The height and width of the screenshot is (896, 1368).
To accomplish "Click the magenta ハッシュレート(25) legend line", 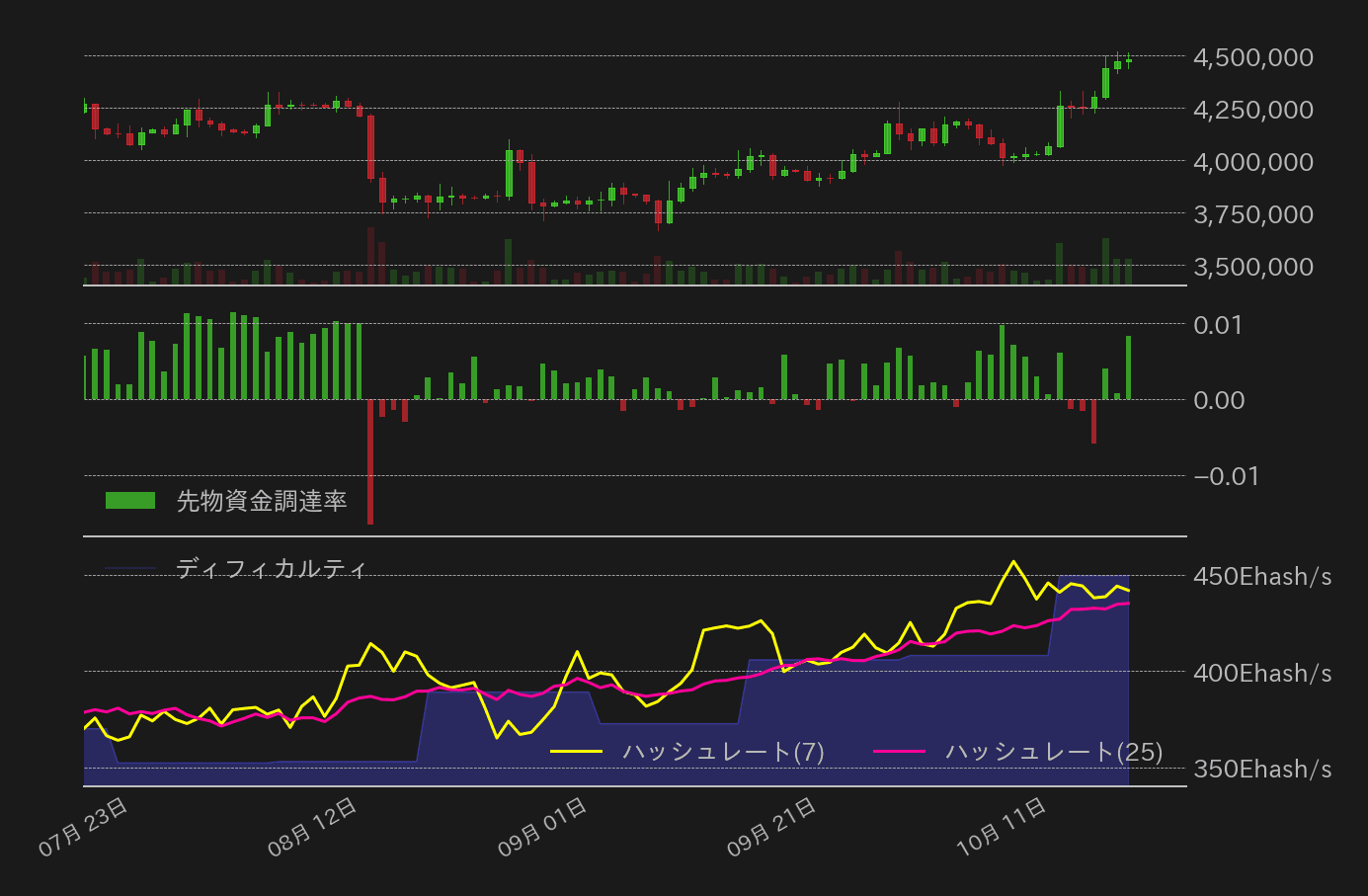I will click(899, 752).
